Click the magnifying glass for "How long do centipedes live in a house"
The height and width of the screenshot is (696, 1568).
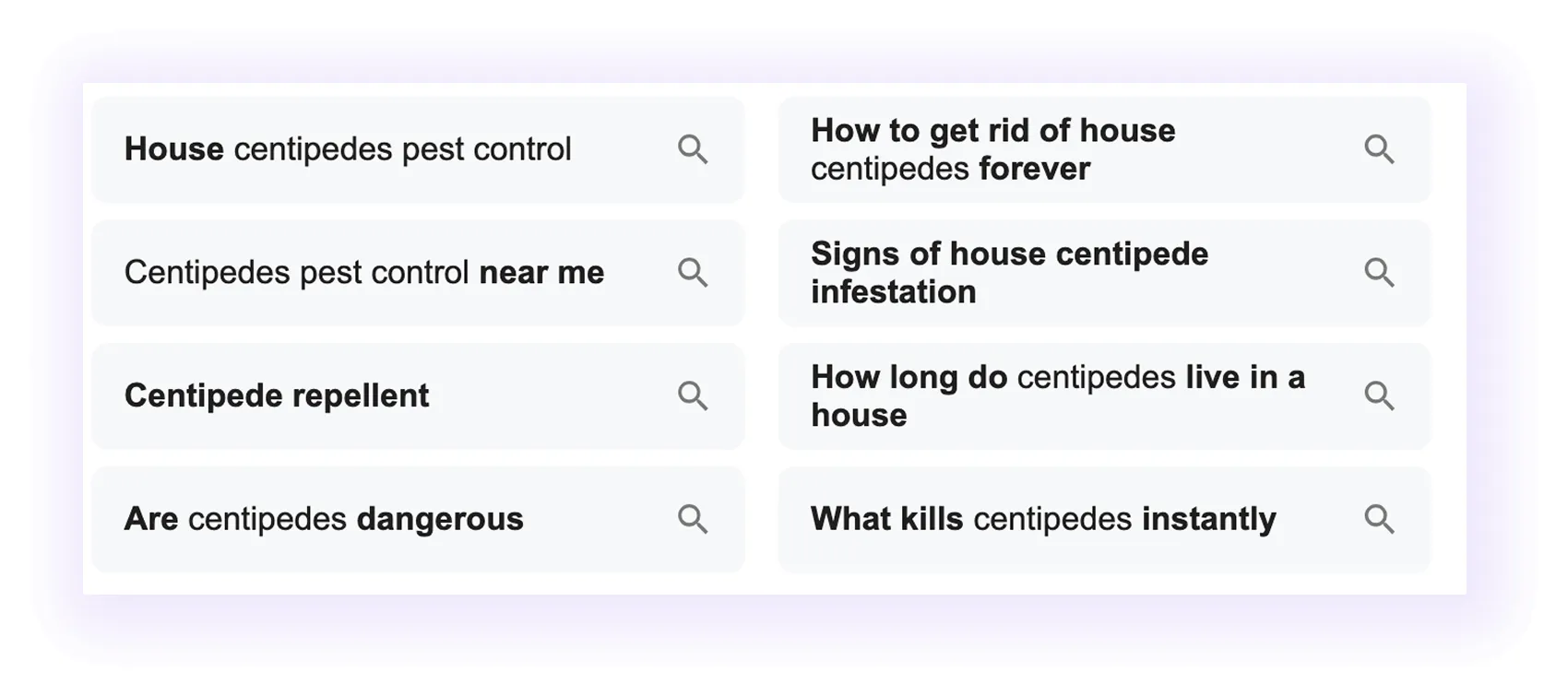pos(1381,396)
